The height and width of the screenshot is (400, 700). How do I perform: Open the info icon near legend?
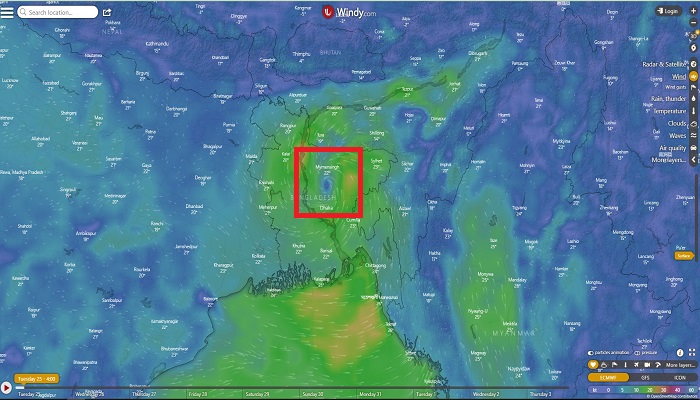point(680,353)
